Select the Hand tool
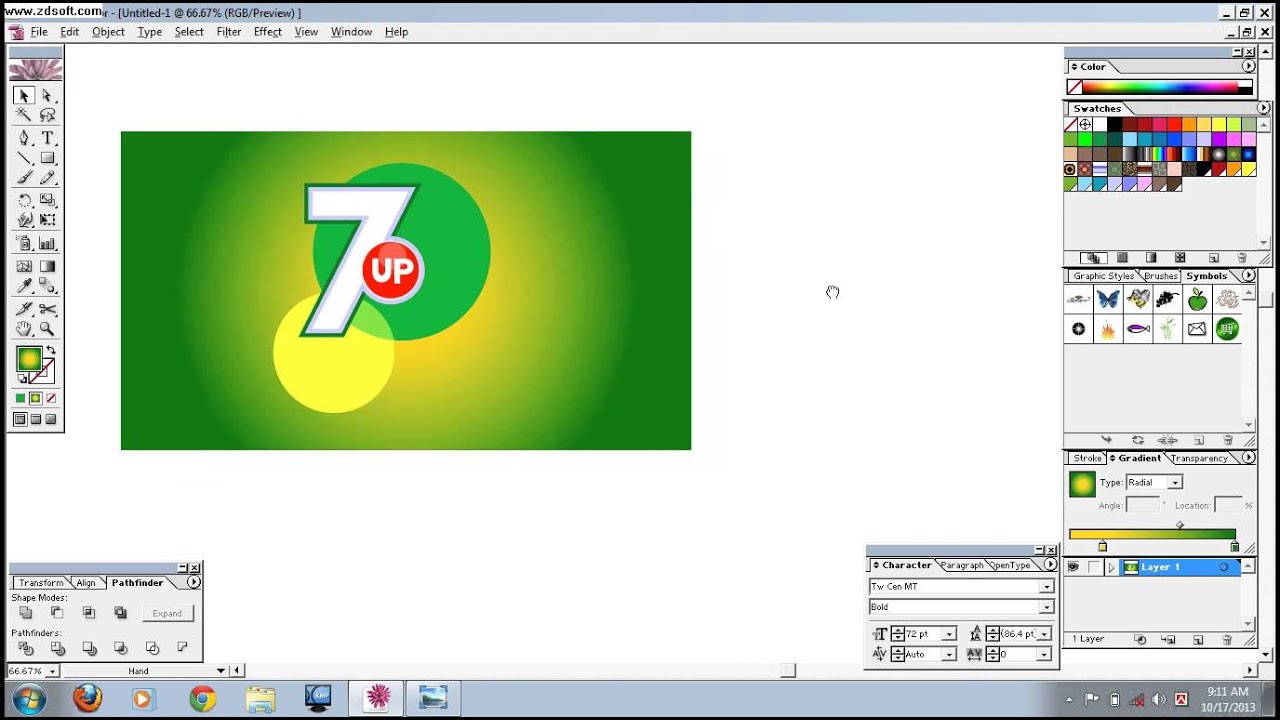 (x=23, y=329)
